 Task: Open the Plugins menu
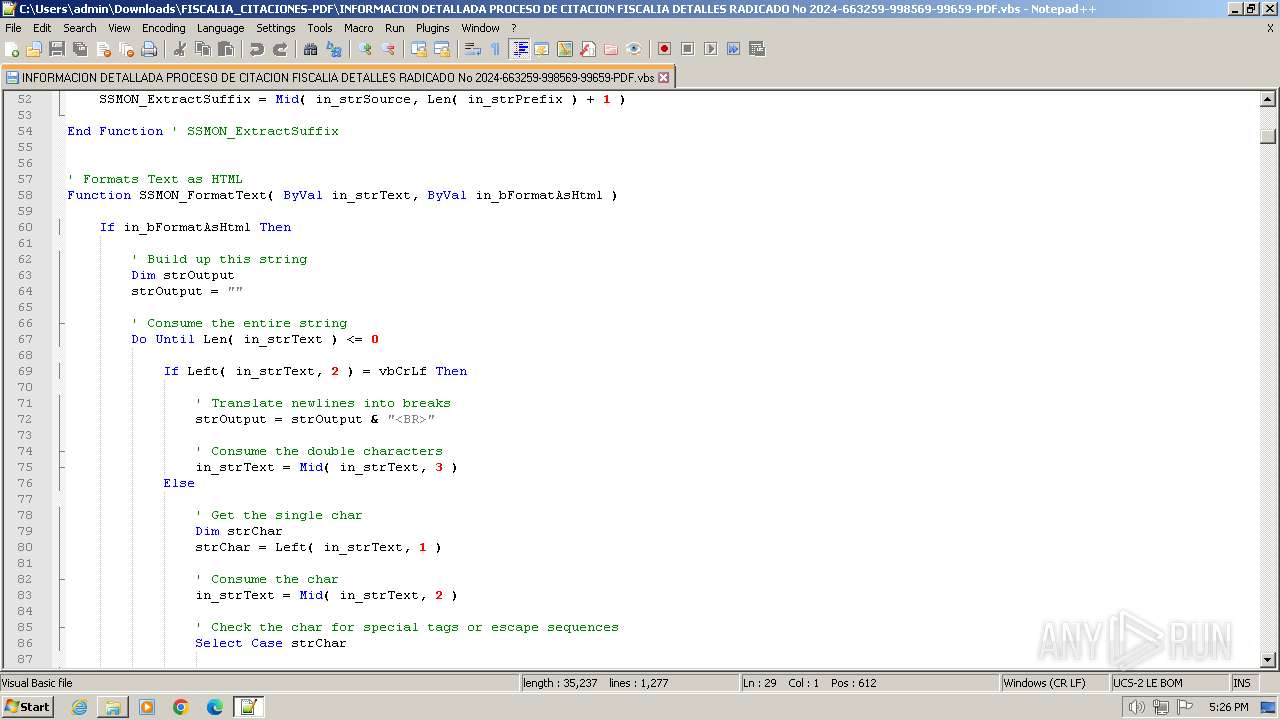[433, 28]
